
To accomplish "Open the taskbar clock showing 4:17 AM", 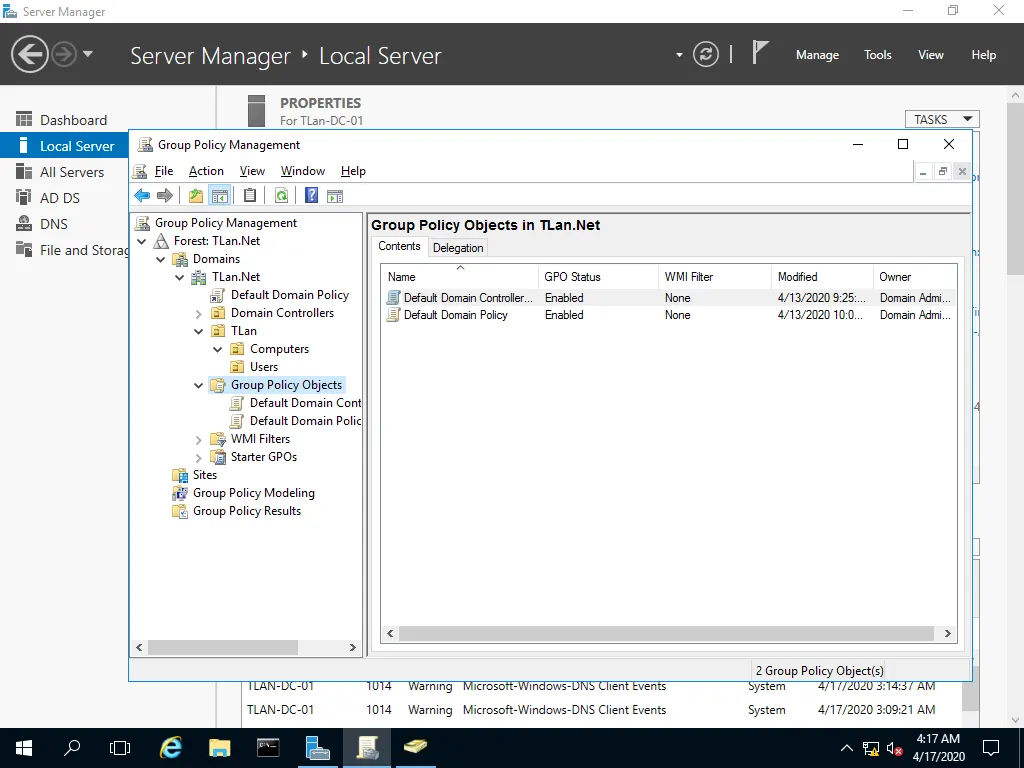I will coord(938,748).
